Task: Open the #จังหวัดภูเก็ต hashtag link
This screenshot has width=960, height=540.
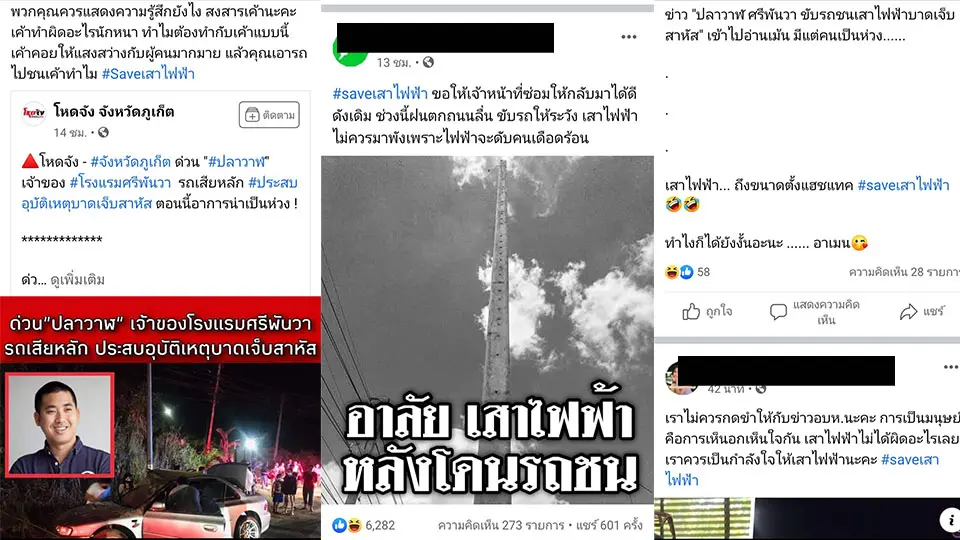Action: 130,162
